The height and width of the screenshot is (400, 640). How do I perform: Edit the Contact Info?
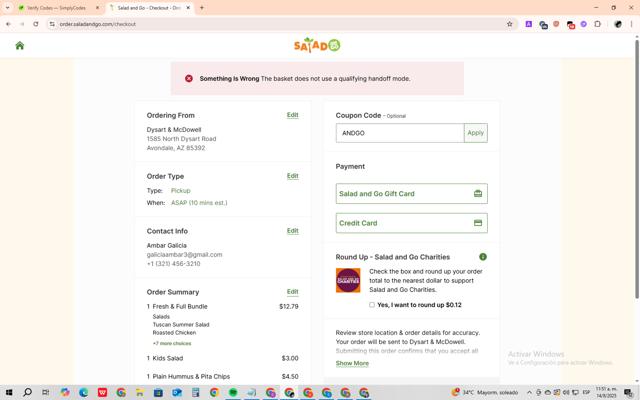293,231
